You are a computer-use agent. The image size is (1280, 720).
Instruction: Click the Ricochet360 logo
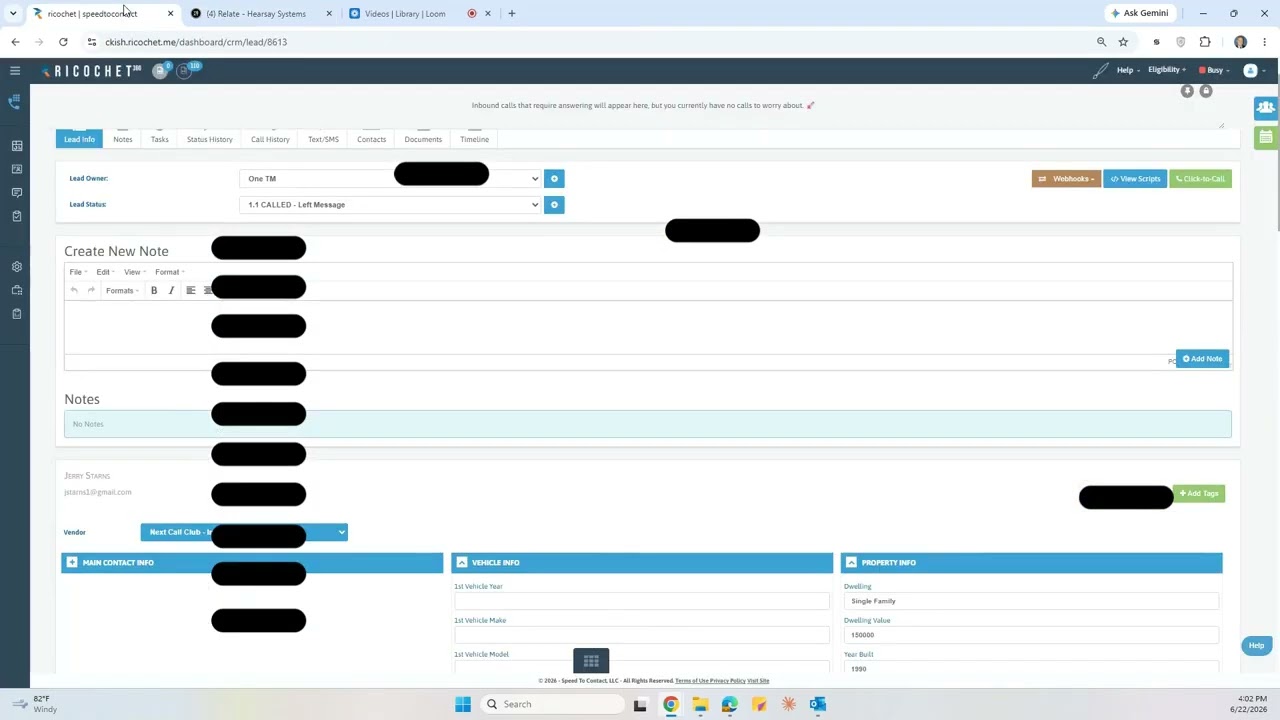point(91,71)
